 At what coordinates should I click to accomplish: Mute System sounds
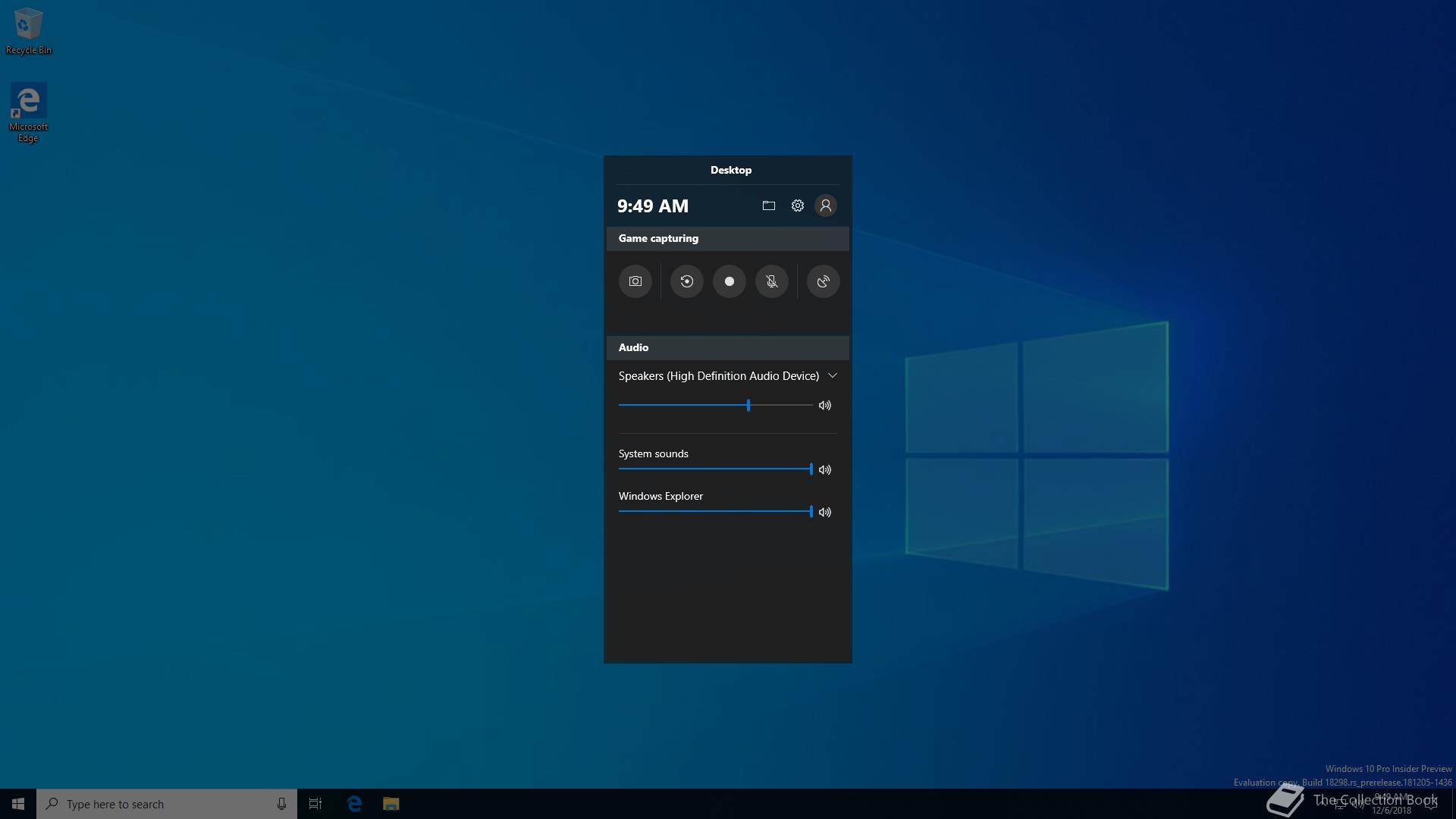[x=825, y=470]
